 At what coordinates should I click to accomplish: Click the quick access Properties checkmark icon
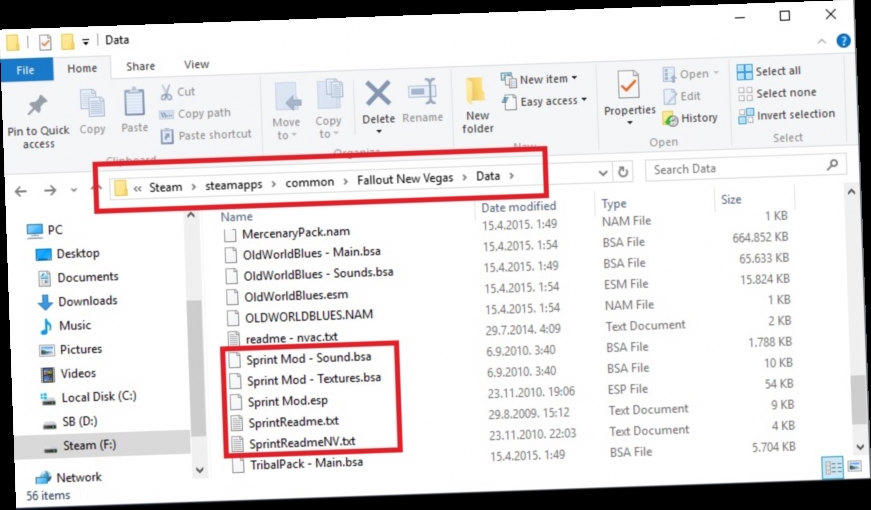pyautogui.click(x=45, y=42)
